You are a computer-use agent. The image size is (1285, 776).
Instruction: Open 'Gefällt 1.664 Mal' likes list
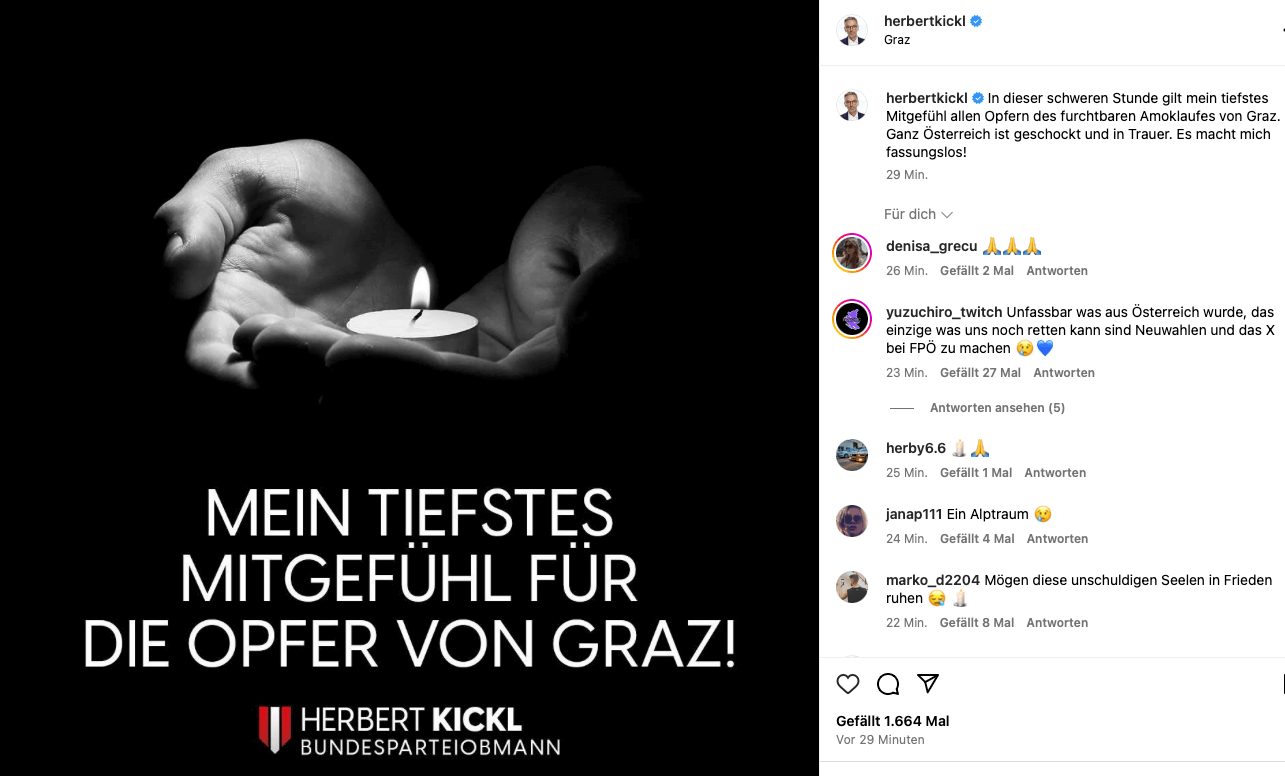pos(893,721)
